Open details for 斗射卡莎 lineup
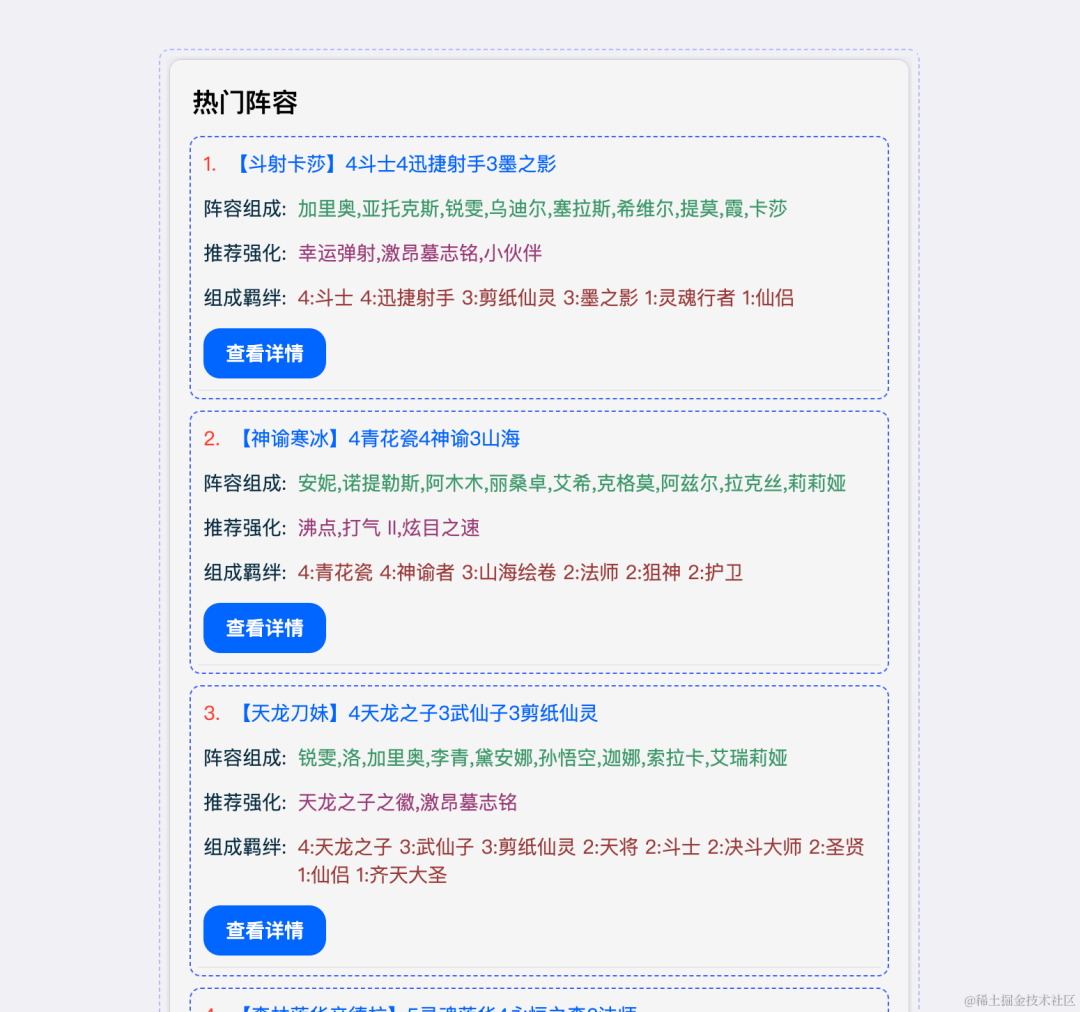The image size is (1080, 1012). tap(264, 353)
